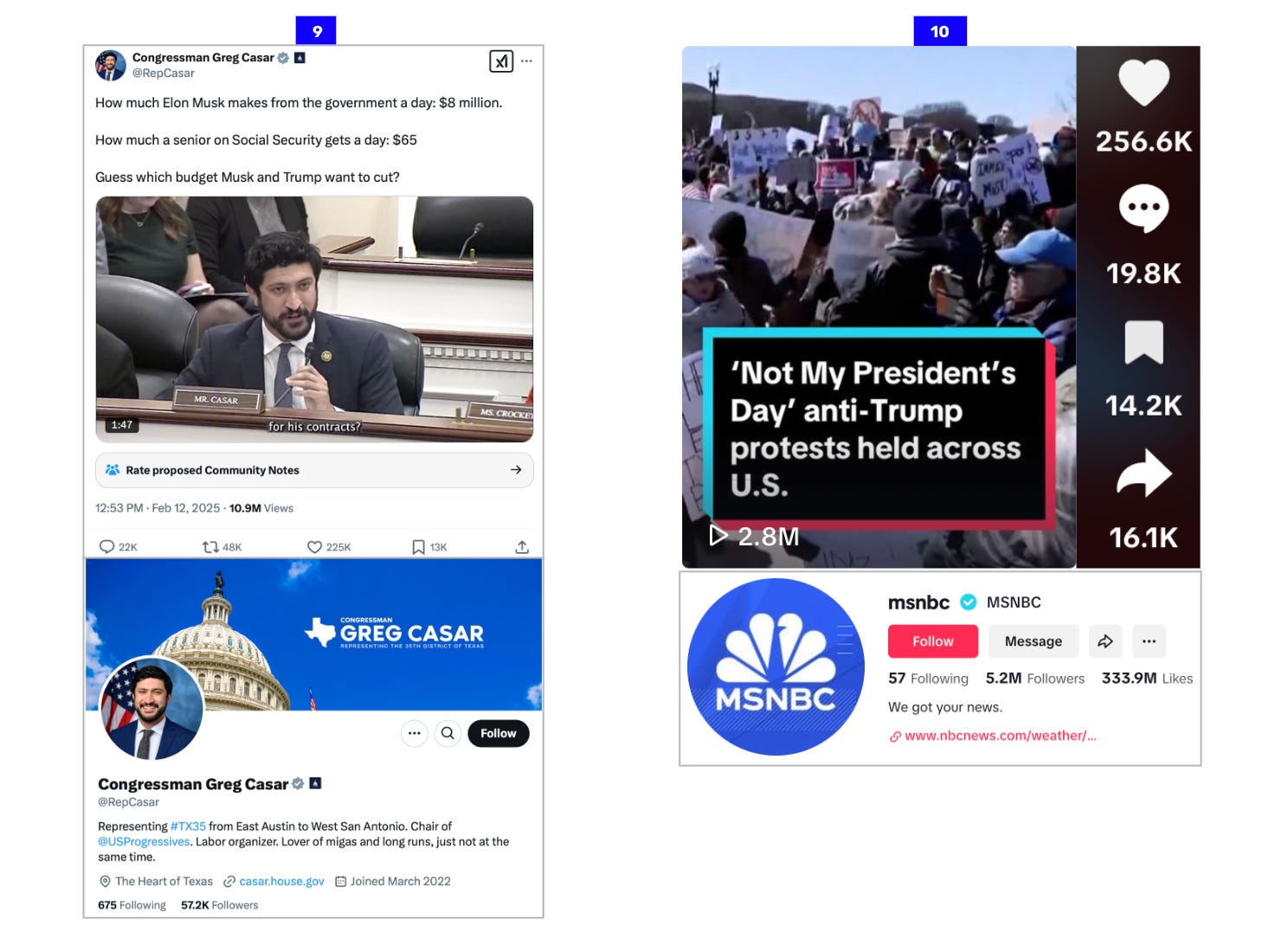The height and width of the screenshot is (928, 1288).
Task: Click the Grok icon on Casar's tweet
Action: pos(501,61)
